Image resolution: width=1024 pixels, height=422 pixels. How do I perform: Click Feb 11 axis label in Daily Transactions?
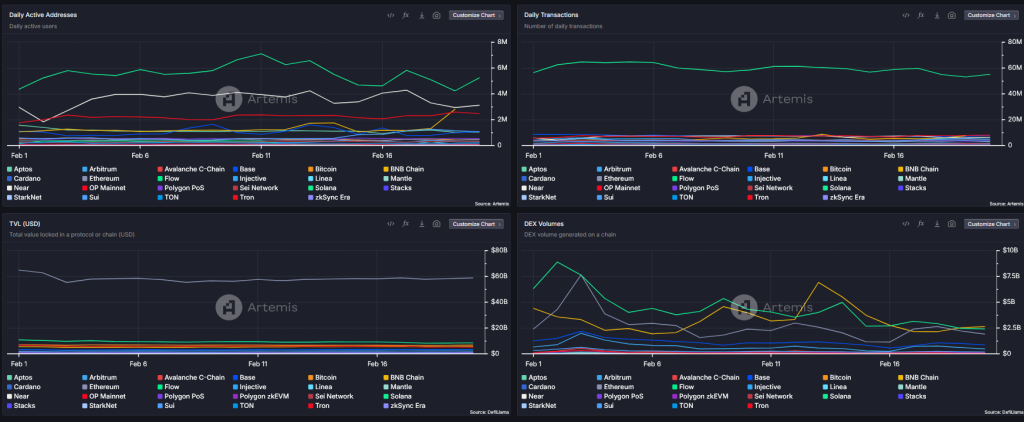(x=773, y=156)
